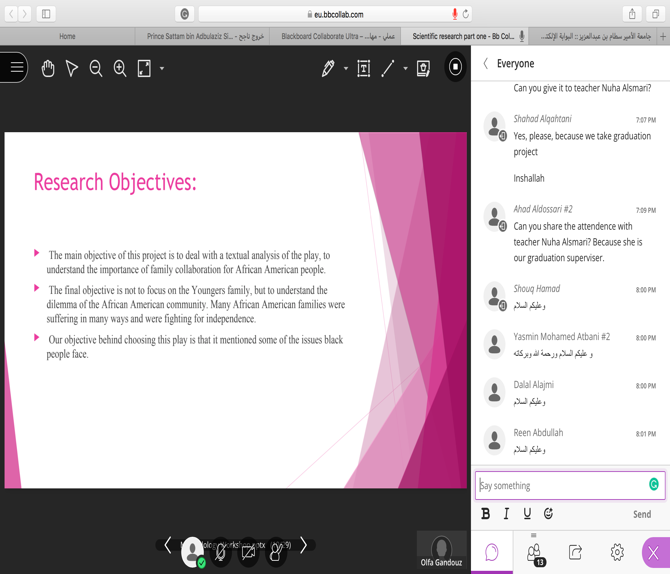Select the text annotation tool
This screenshot has width=670, height=574.
363,68
